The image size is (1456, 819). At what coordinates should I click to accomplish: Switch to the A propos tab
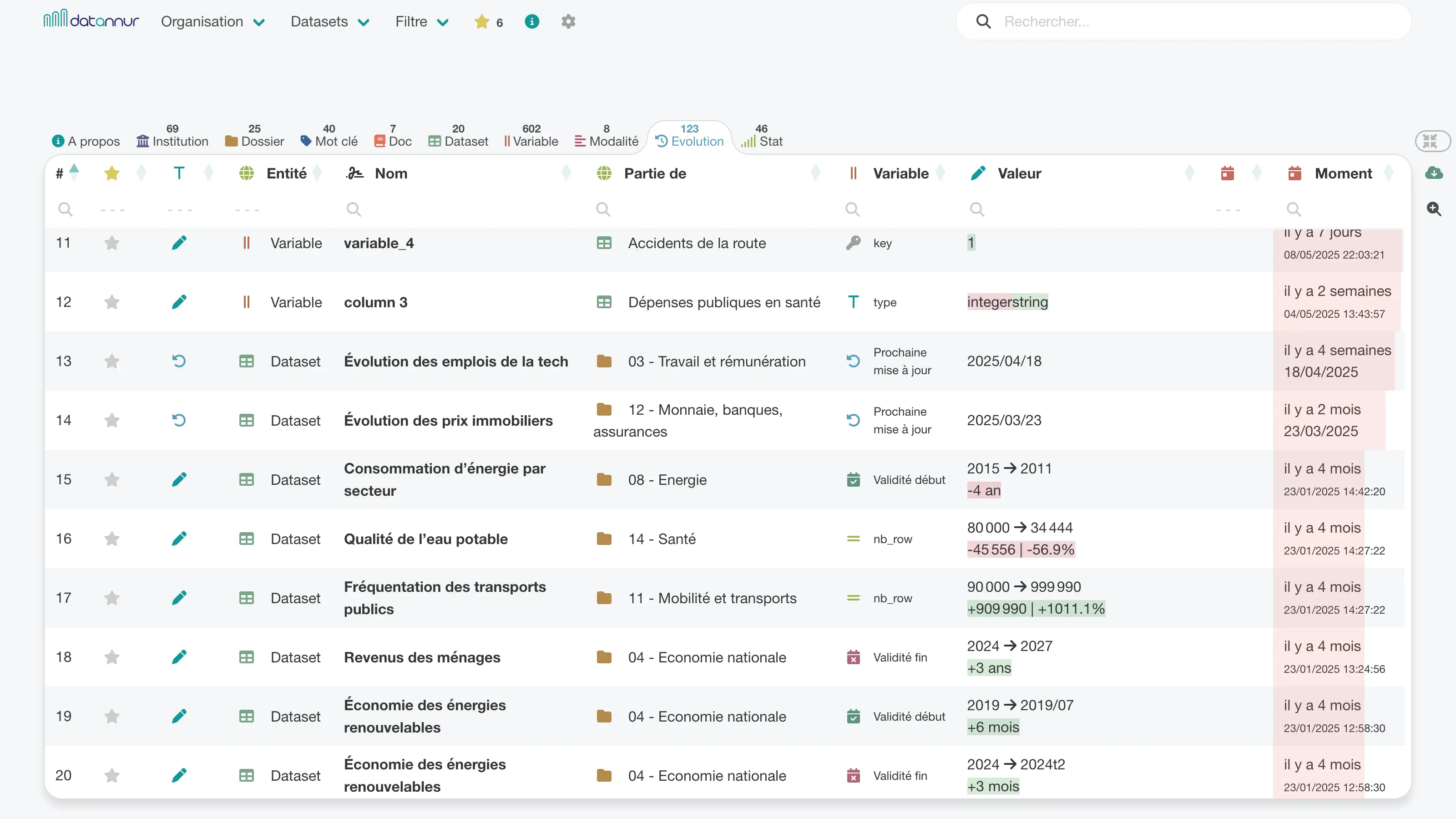click(86, 141)
